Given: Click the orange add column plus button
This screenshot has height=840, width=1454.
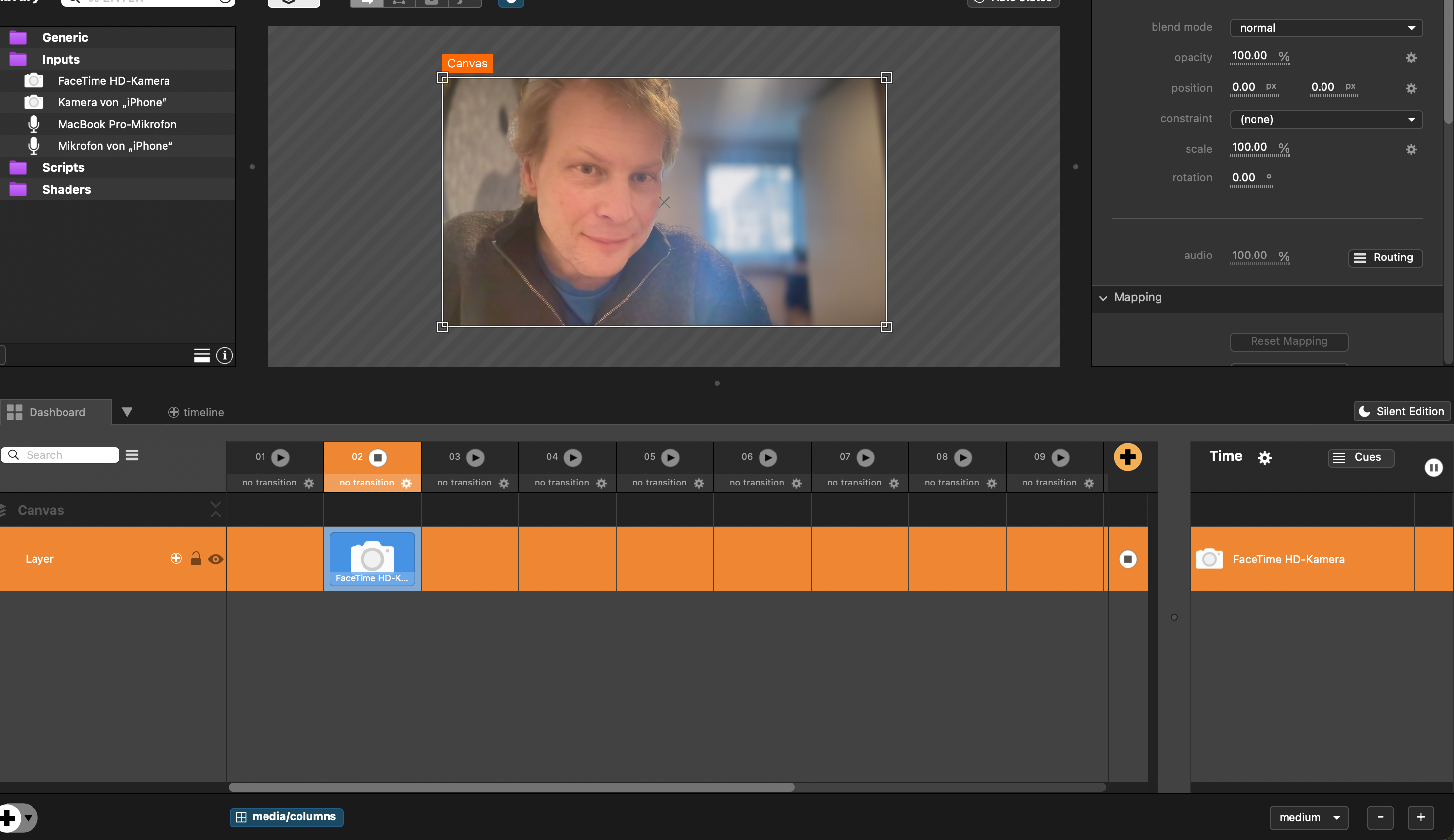Looking at the screenshot, I should pos(1127,457).
